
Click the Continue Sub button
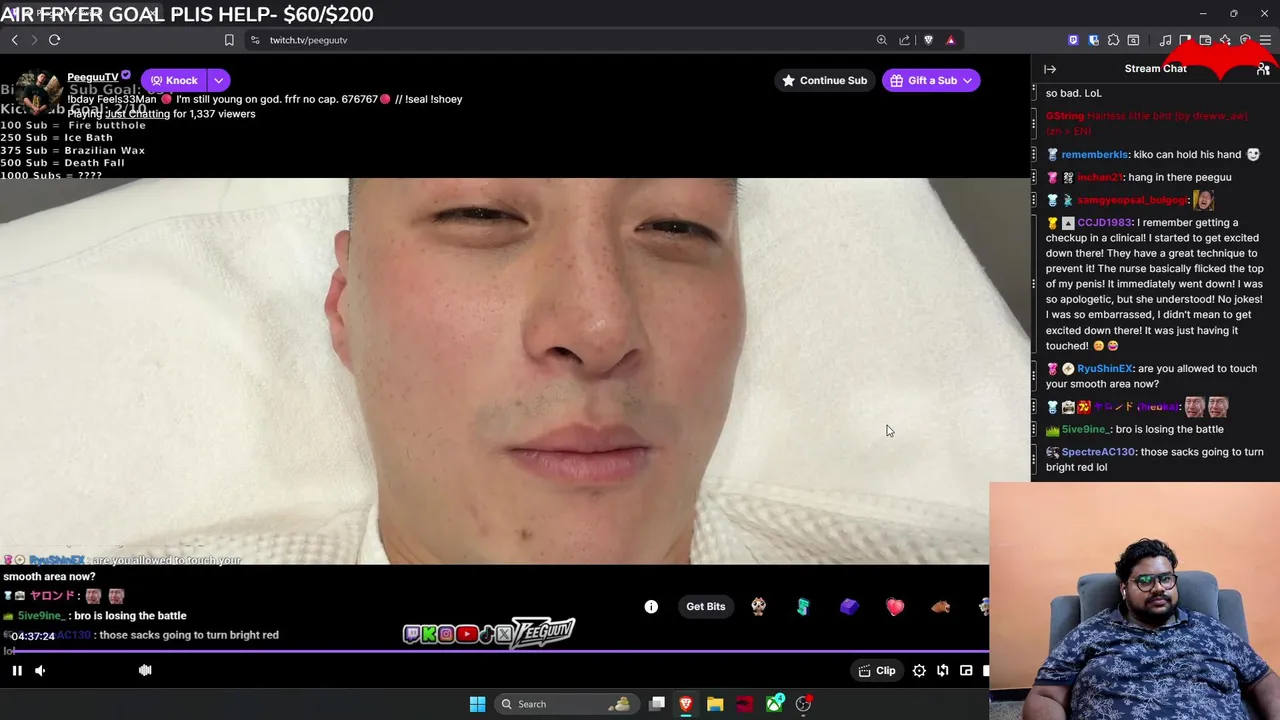click(x=825, y=80)
